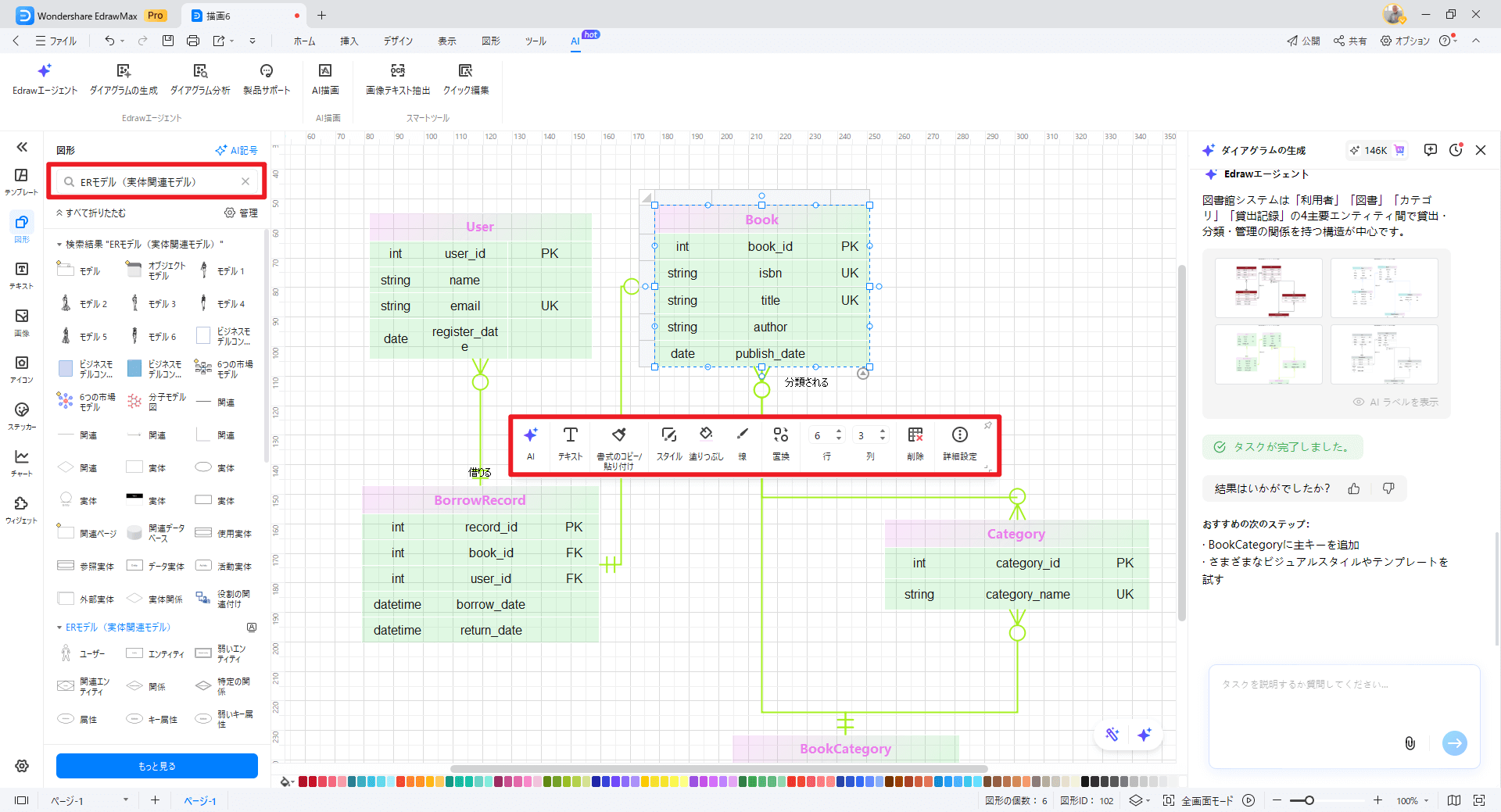The image size is (1501, 812).
Task: Click the もっと見る button
Action: (157, 766)
